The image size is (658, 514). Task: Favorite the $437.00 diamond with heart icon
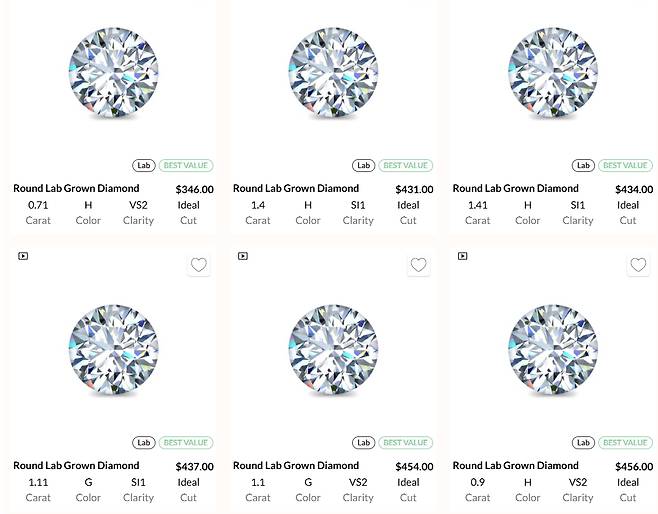(x=199, y=265)
